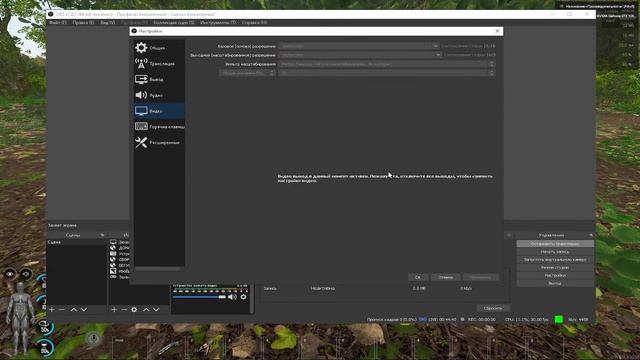Click Выход exit button in controls dock

tap(555, 283)
